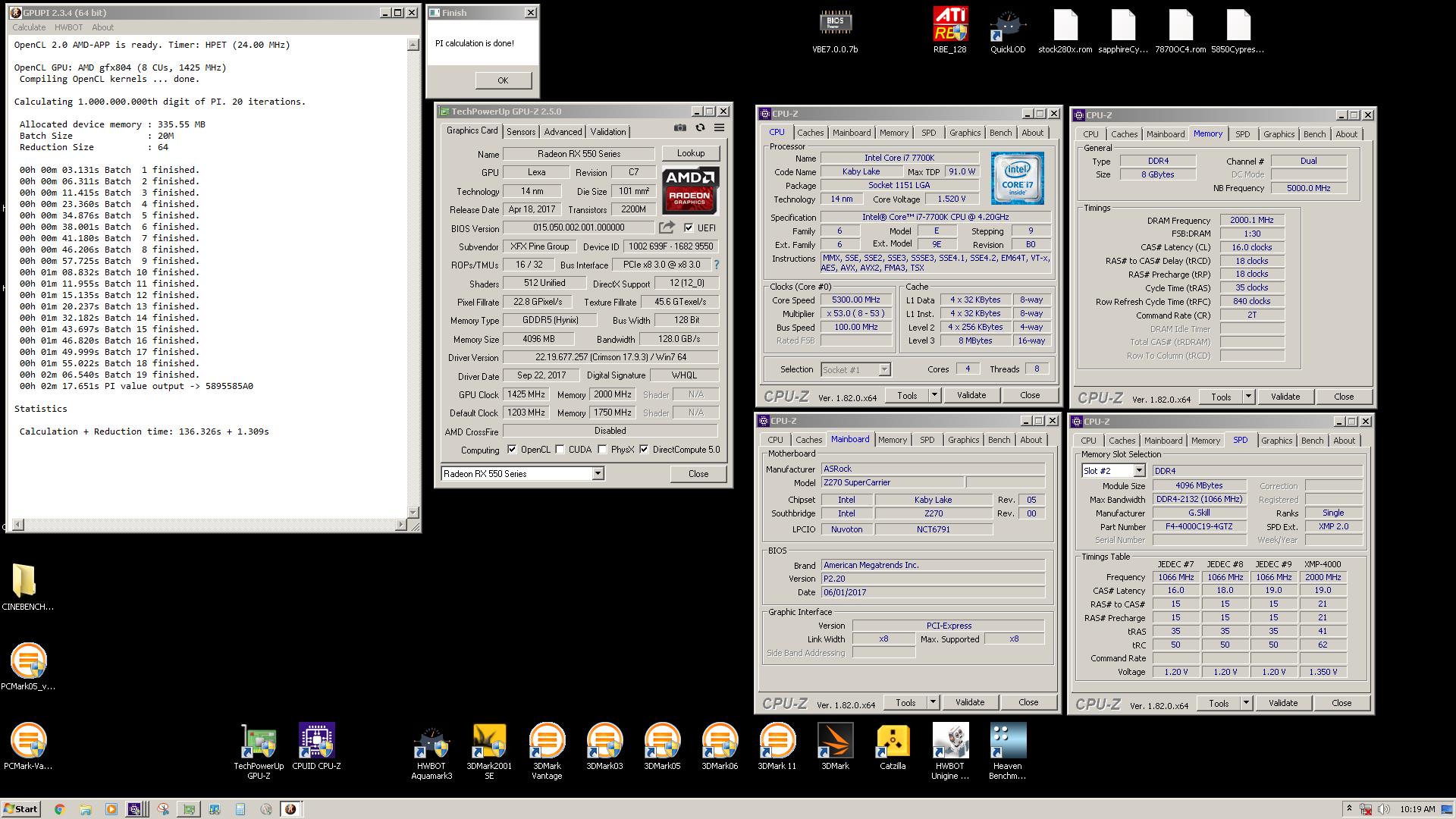Click Close in the CPU-Z SPD window
This screenshot has height=819, width=1456.
(1341, 703)
